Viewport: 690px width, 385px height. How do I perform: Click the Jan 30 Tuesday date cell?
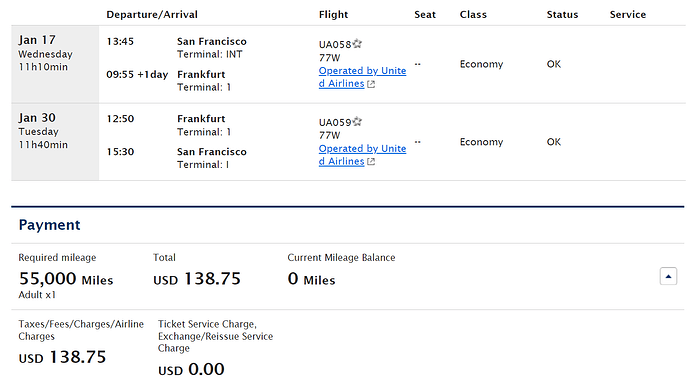click(x=55, y=142)
